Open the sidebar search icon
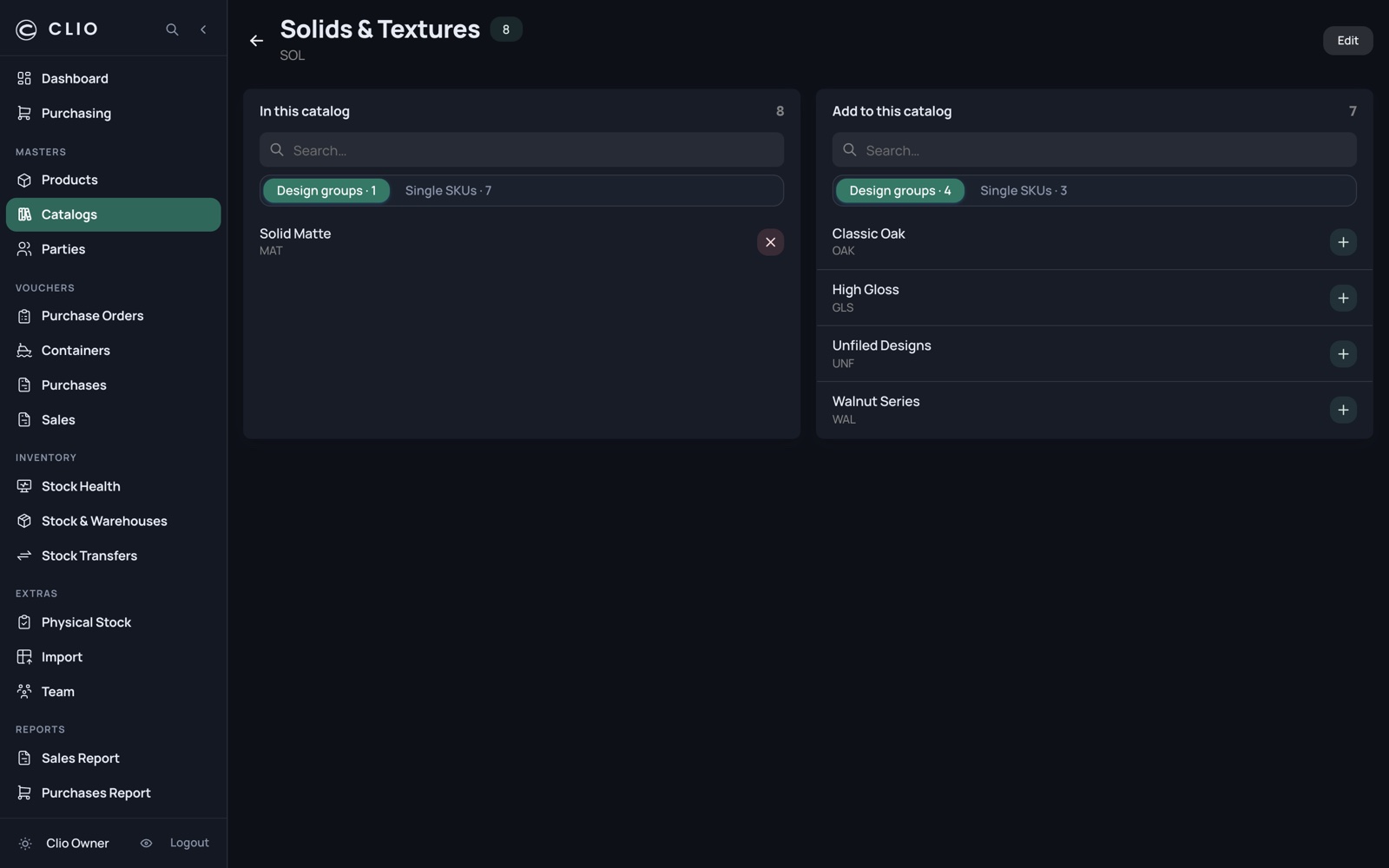Image resolution: width=1389 pixels, height=868 pixels. pyautogui.click(x=172, y=30)
